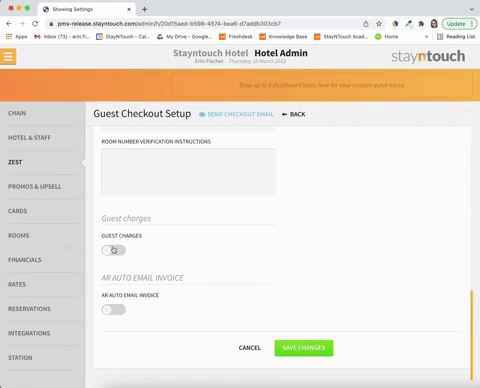Open the Knowledge Base bookmark
This screenshot has width=480, height=388.
(x=283, y=37)
